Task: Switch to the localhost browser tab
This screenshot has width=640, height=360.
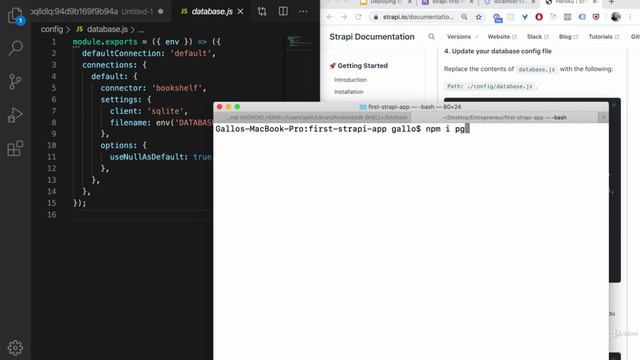Action: tap(509, 2)
